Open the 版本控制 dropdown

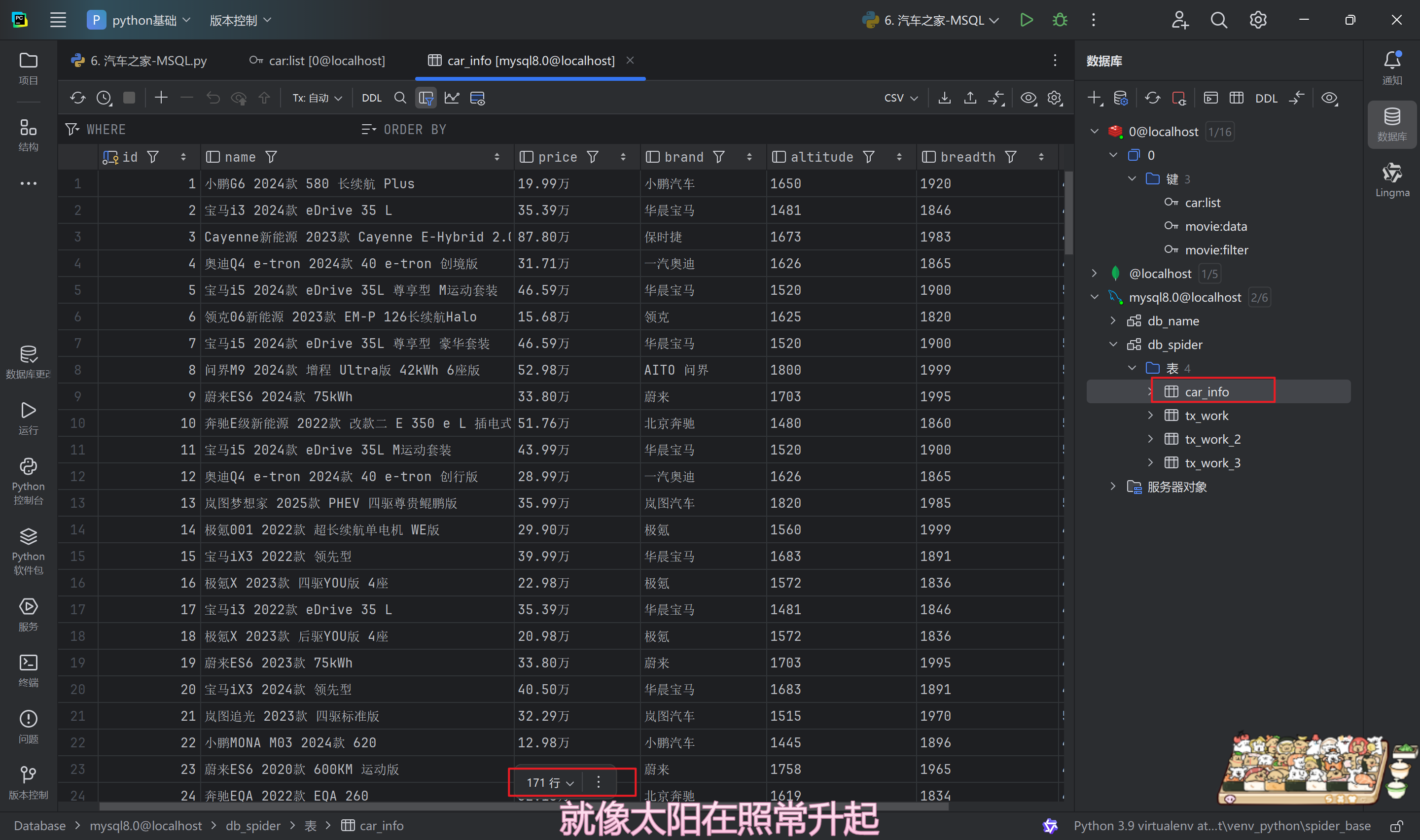tap(240, 20)
